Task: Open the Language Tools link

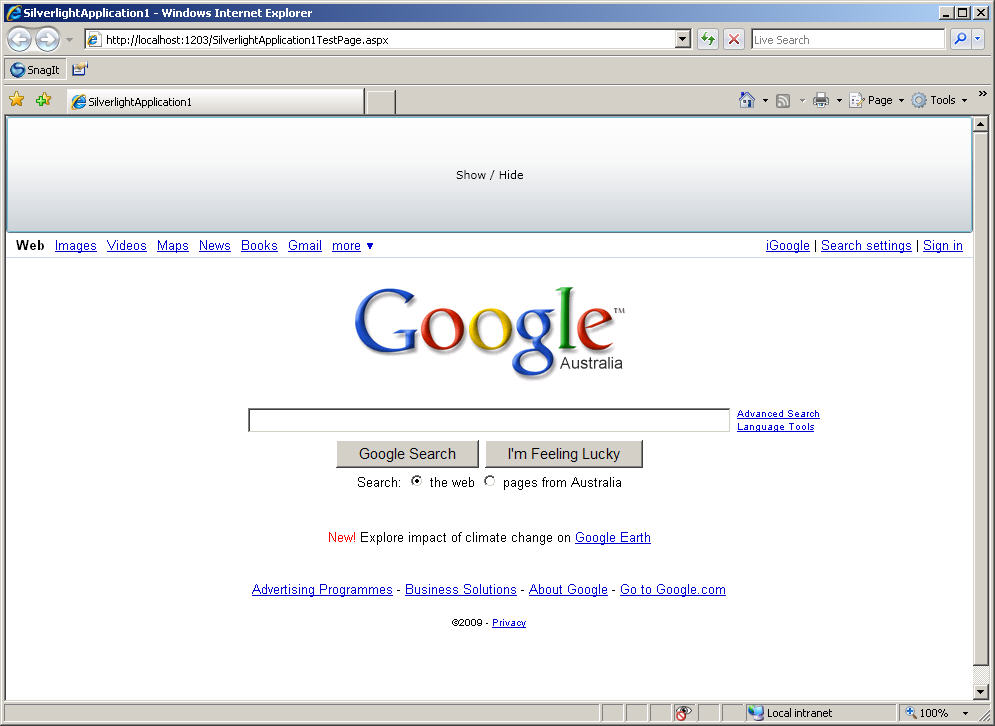Action: 775,427
